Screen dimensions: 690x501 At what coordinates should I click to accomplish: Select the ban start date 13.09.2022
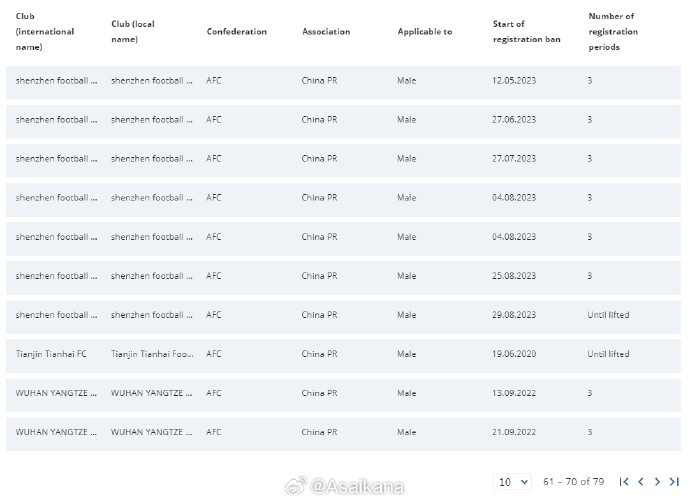(514, 393)
